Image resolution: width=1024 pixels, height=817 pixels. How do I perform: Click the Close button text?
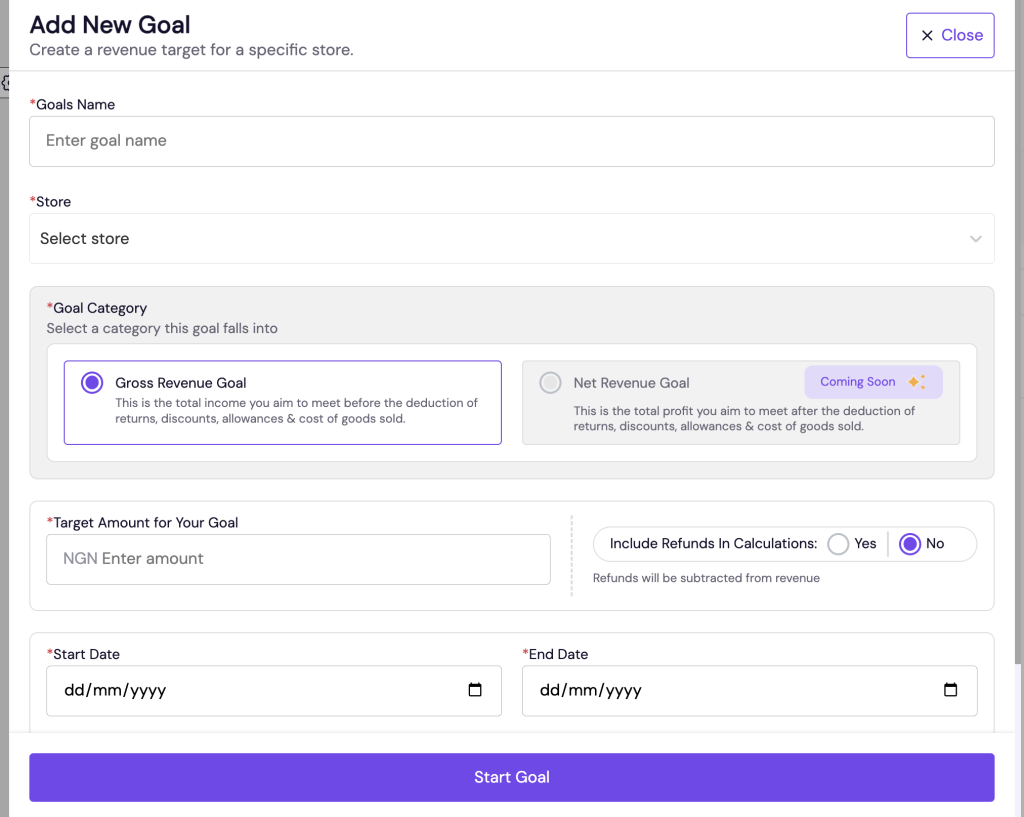(x=962, y=35)
